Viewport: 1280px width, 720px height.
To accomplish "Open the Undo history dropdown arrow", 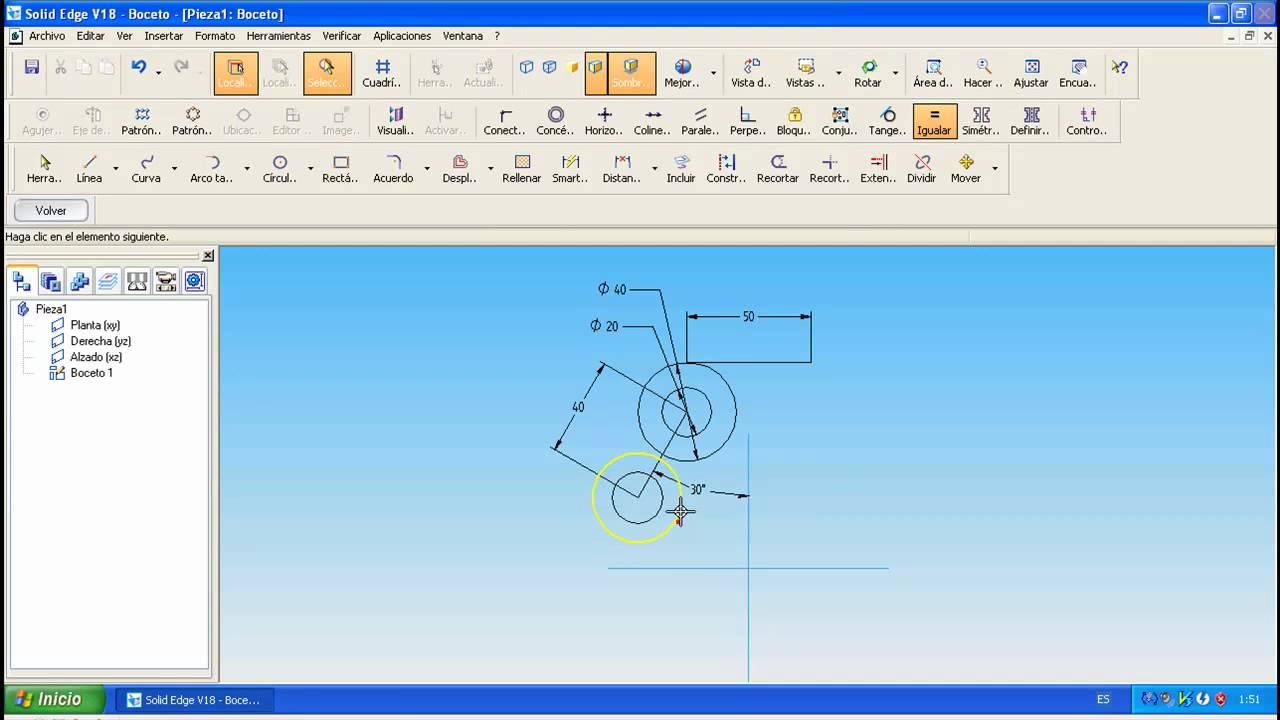I will click(x=158, y=72).
